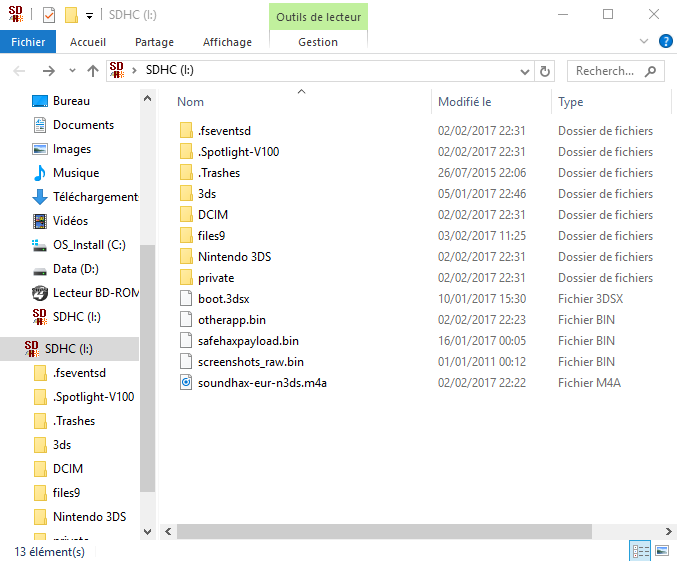Select the safehaxpayload.bin file icon
The width and height of the screenshot is (677, 561).
tap(186, 341)
